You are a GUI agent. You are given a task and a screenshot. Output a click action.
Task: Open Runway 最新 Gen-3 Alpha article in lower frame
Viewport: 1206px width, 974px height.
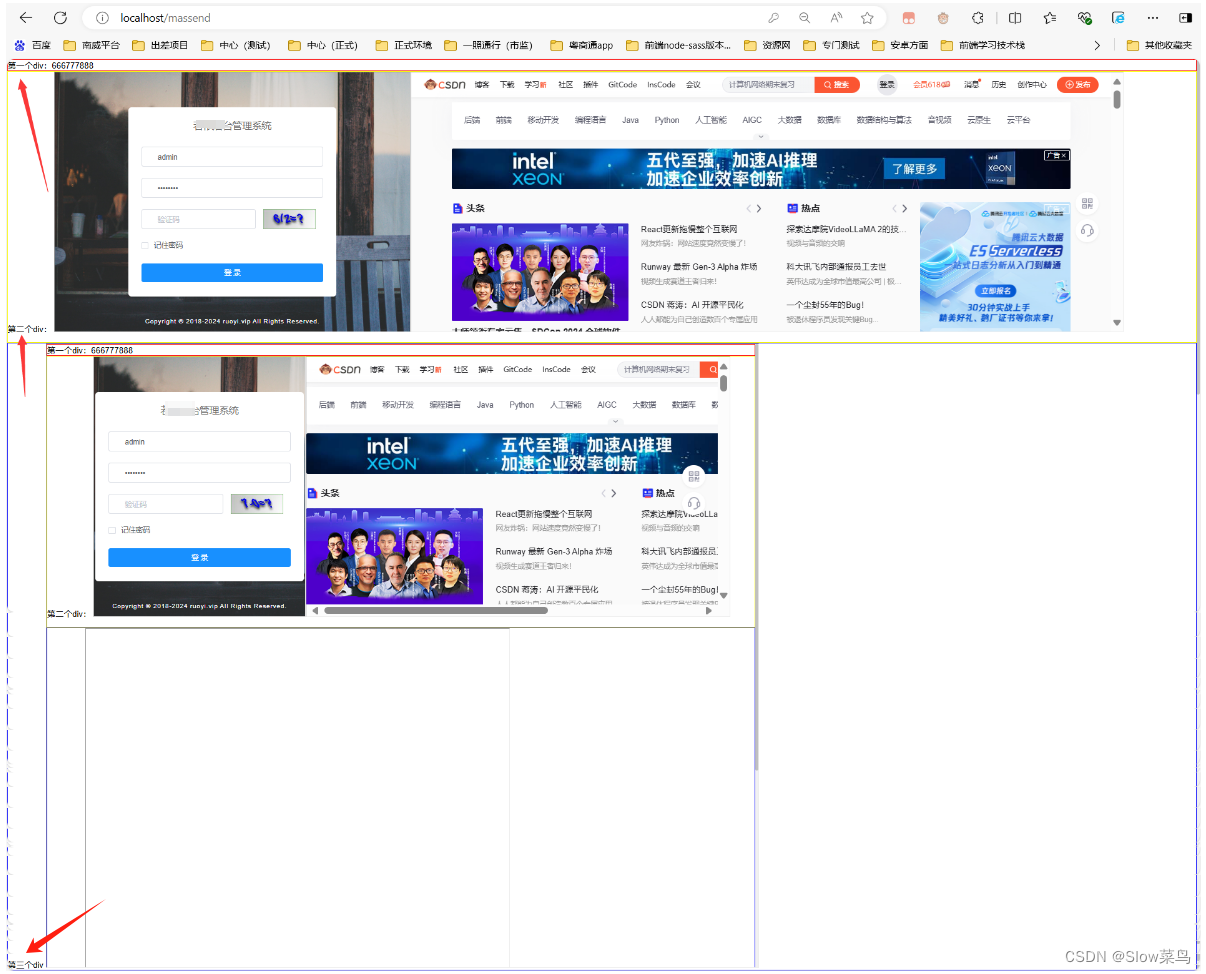553,551
